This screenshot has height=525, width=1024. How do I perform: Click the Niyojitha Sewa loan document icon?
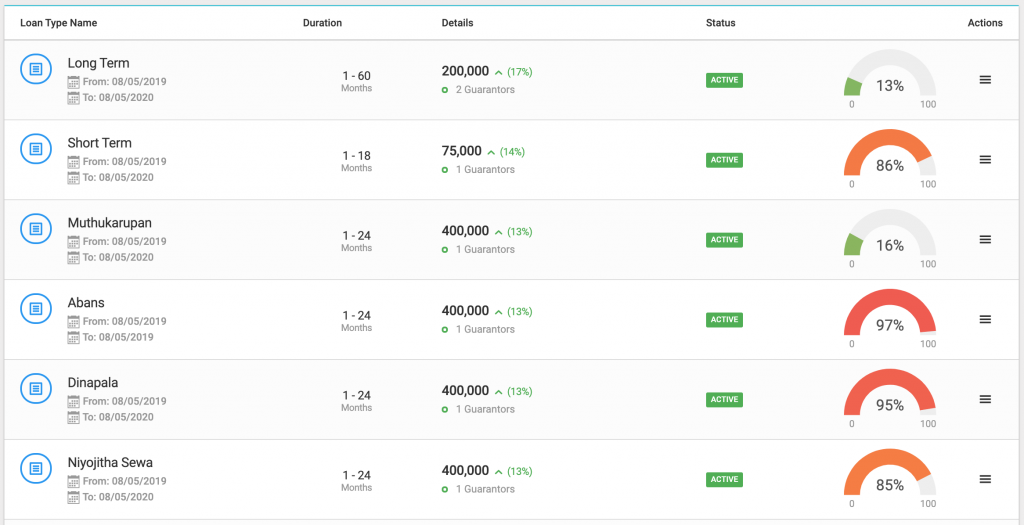point(36,468)
